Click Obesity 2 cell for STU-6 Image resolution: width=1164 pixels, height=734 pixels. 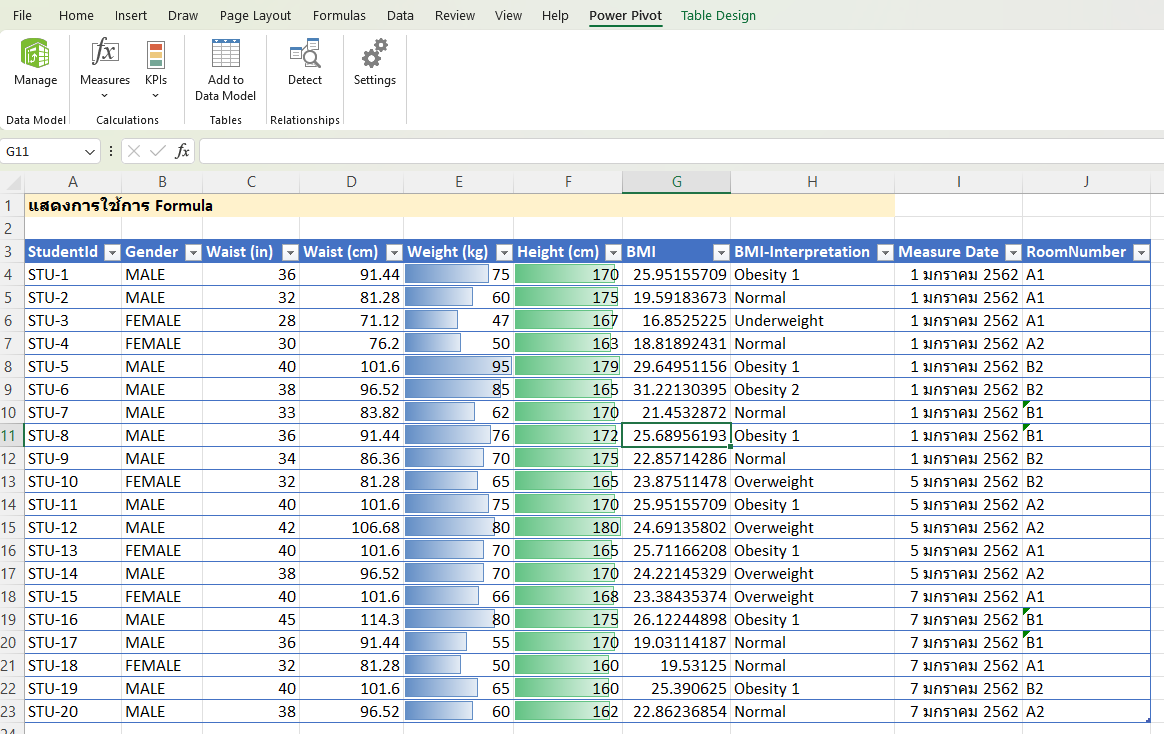pyautogui.click(x=812, y=390)
